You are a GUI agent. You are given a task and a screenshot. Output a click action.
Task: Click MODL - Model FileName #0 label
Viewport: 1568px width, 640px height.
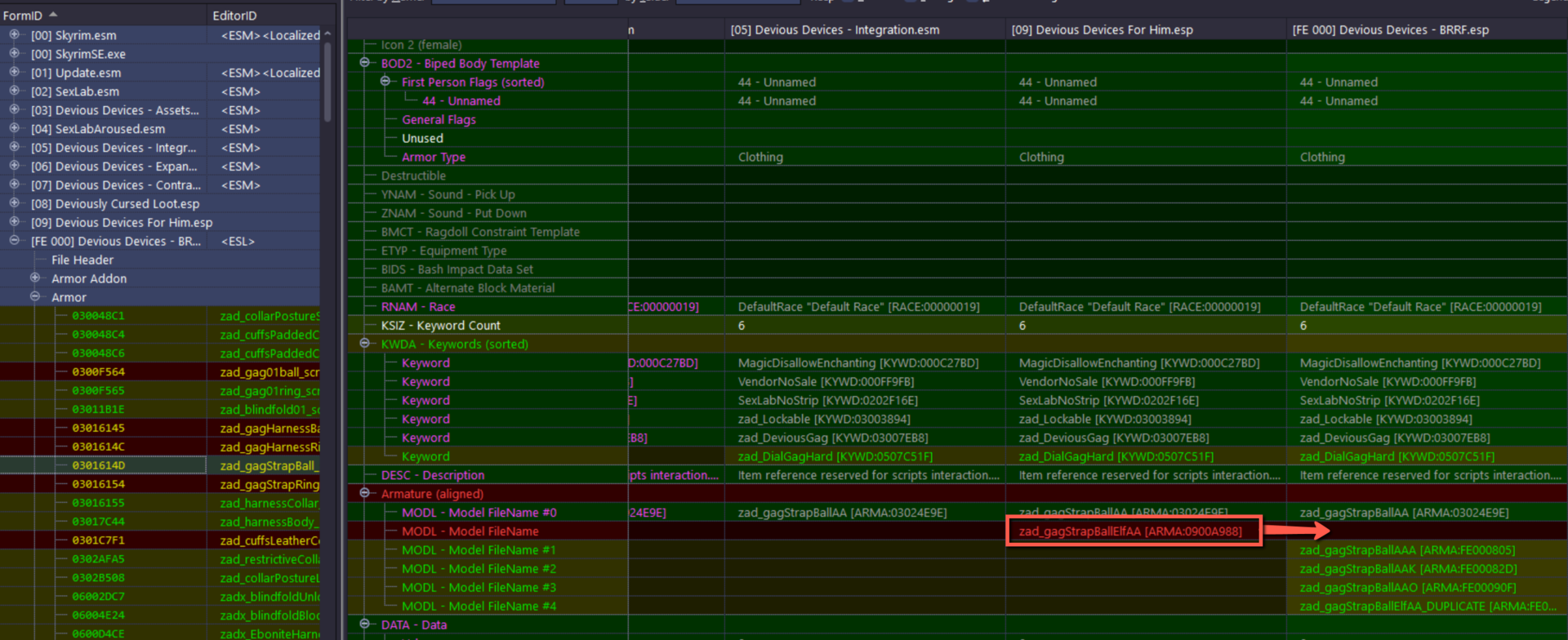(479, 513)
